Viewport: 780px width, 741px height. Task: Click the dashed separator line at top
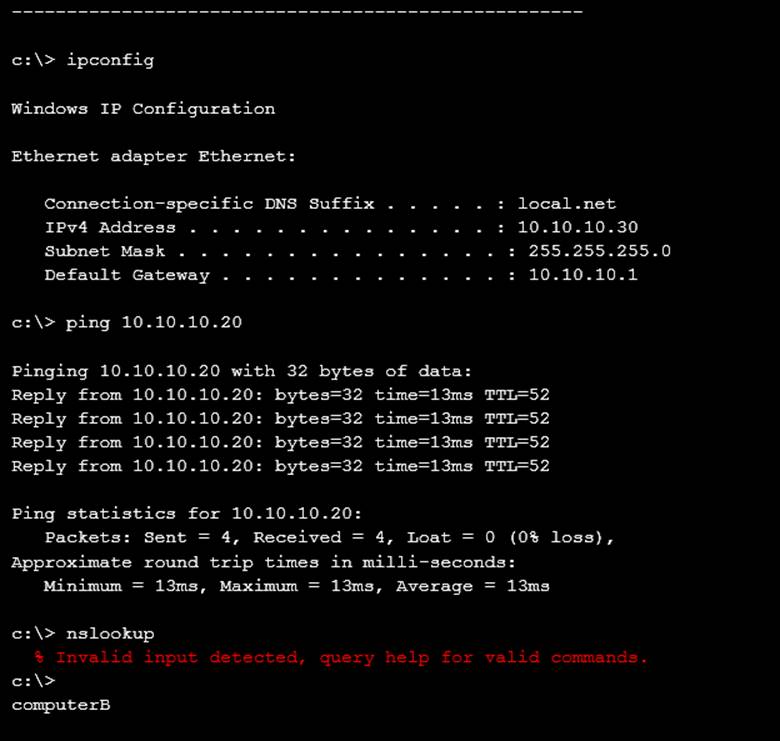click(297, 11)
